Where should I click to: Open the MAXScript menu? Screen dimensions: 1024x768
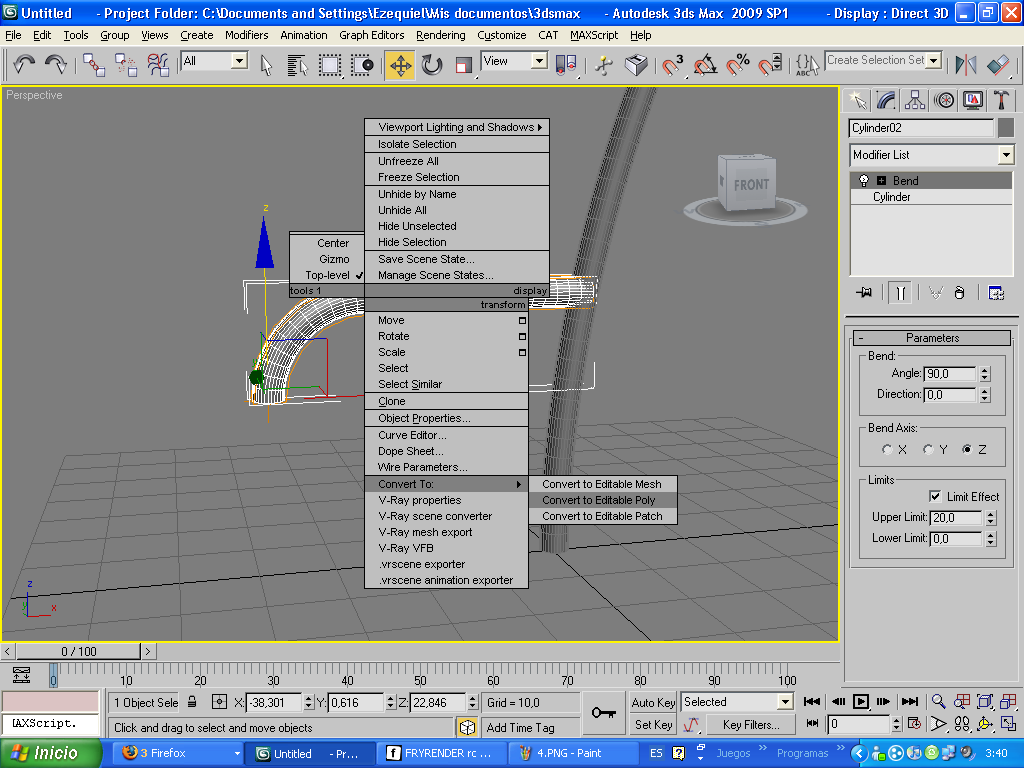click(594, 35)
